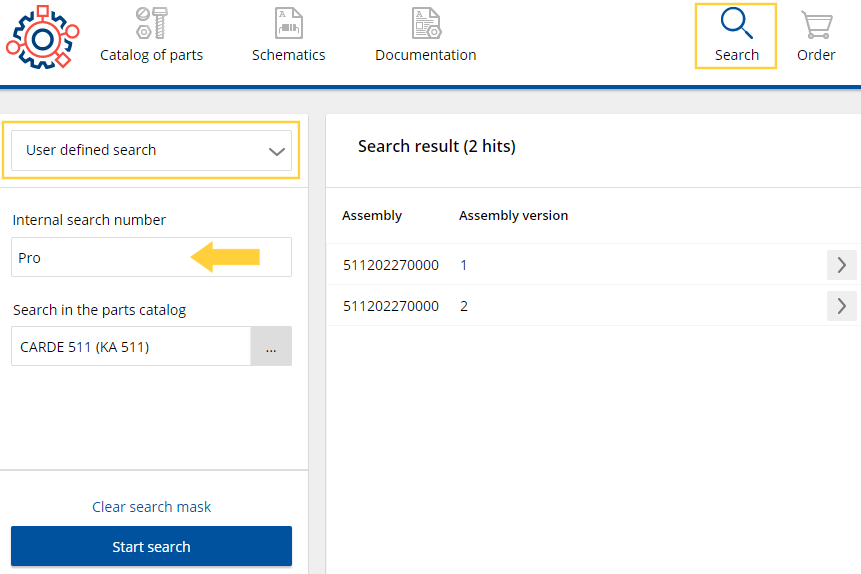Open Order via the shopping cart icon
The image size is (861, 574).
[817, 25]
